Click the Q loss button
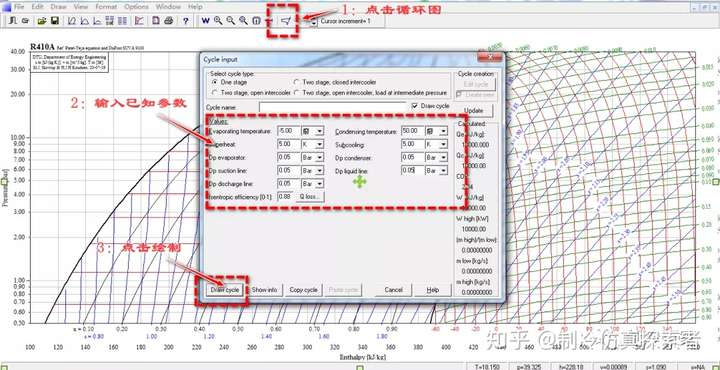Image resolution: width=720 pixels, height=370 pixels. 310,196
